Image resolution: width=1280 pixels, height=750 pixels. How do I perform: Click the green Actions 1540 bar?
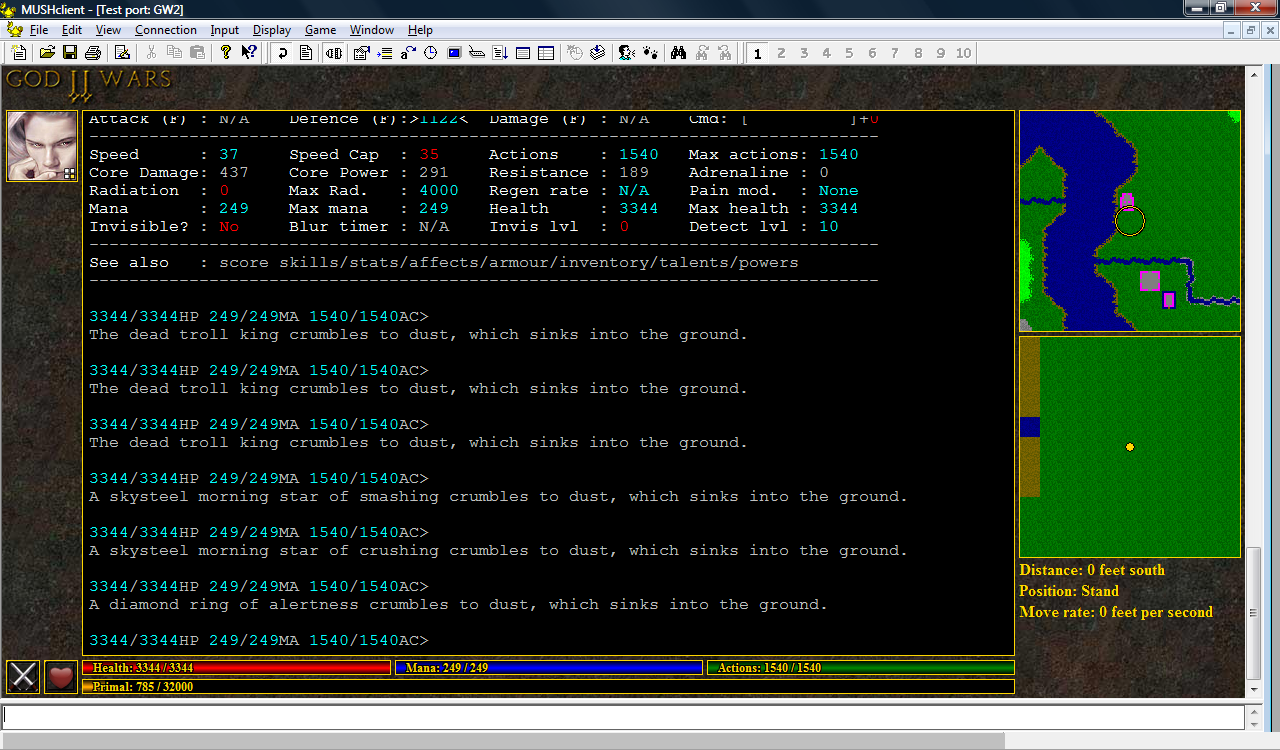coord(860,668)
